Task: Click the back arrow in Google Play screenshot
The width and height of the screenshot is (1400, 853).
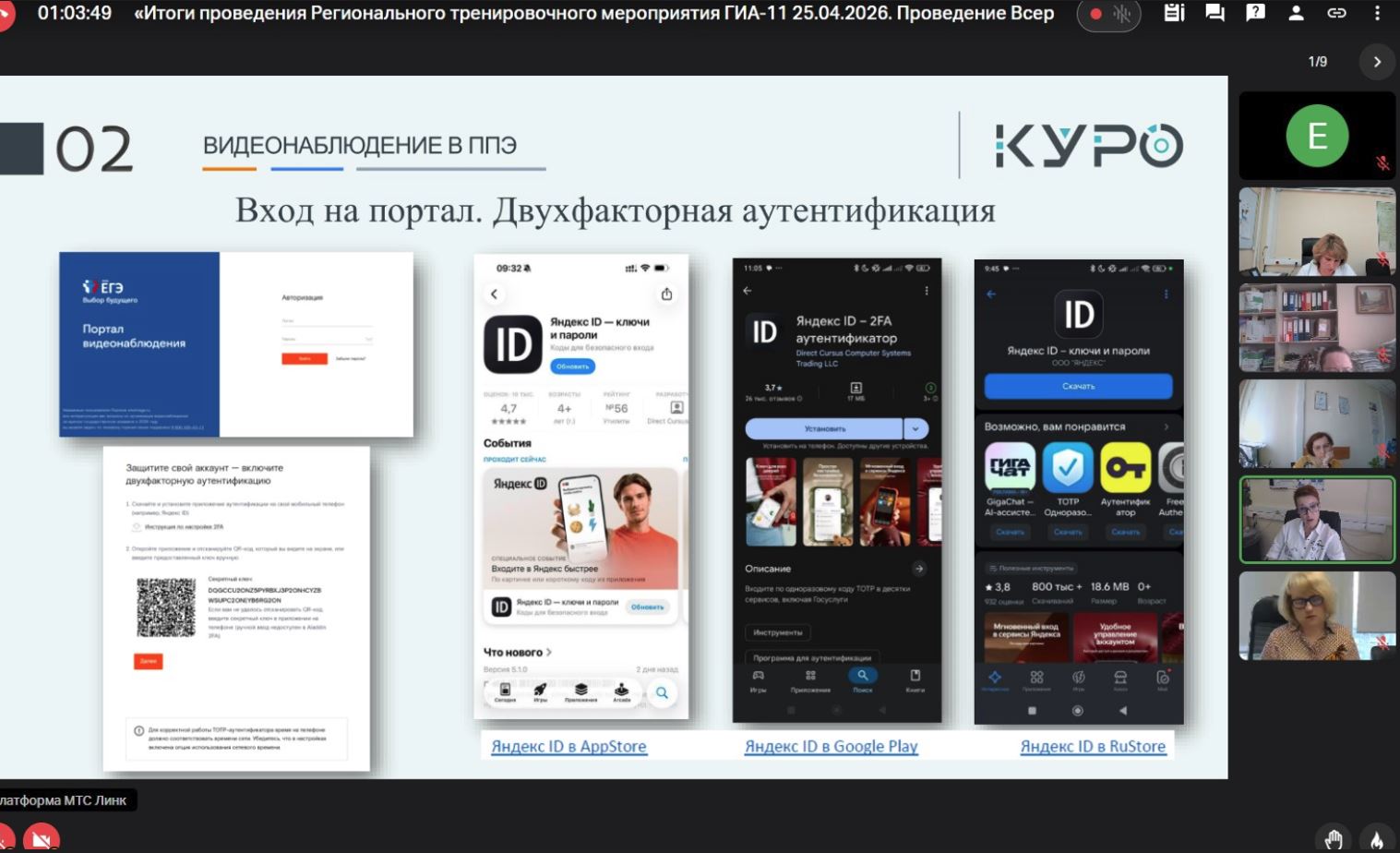Action: 748,291
